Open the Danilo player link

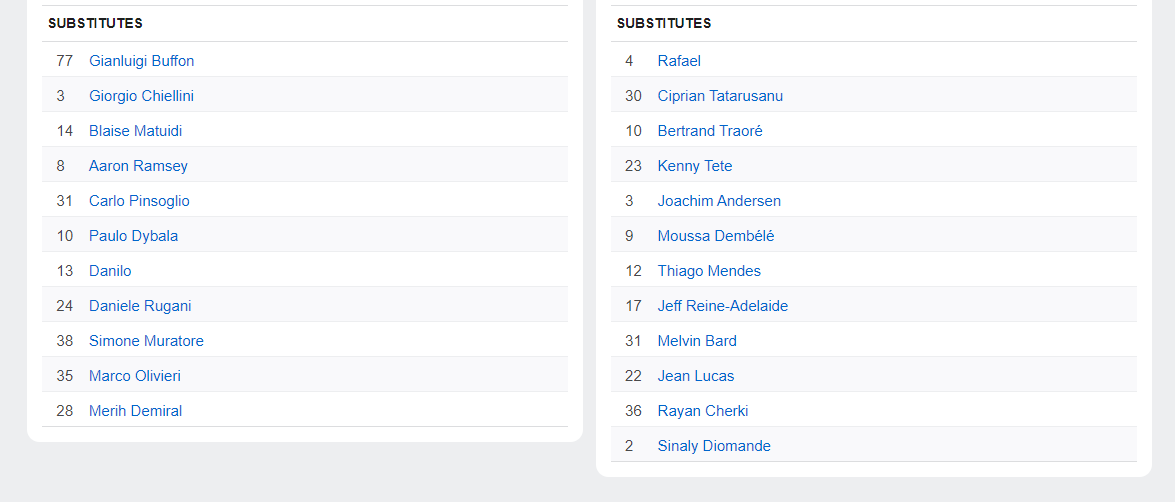[x=110, y=271]
